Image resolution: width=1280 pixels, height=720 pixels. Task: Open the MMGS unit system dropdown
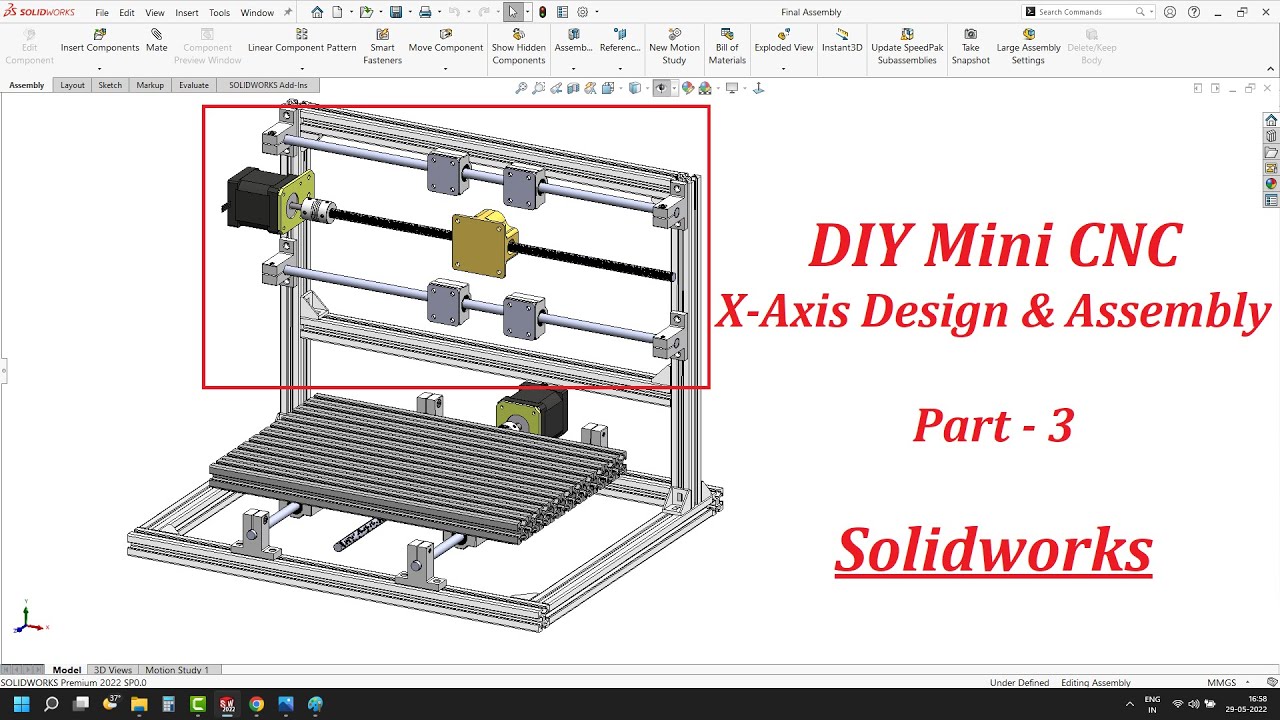[1228, 683]
